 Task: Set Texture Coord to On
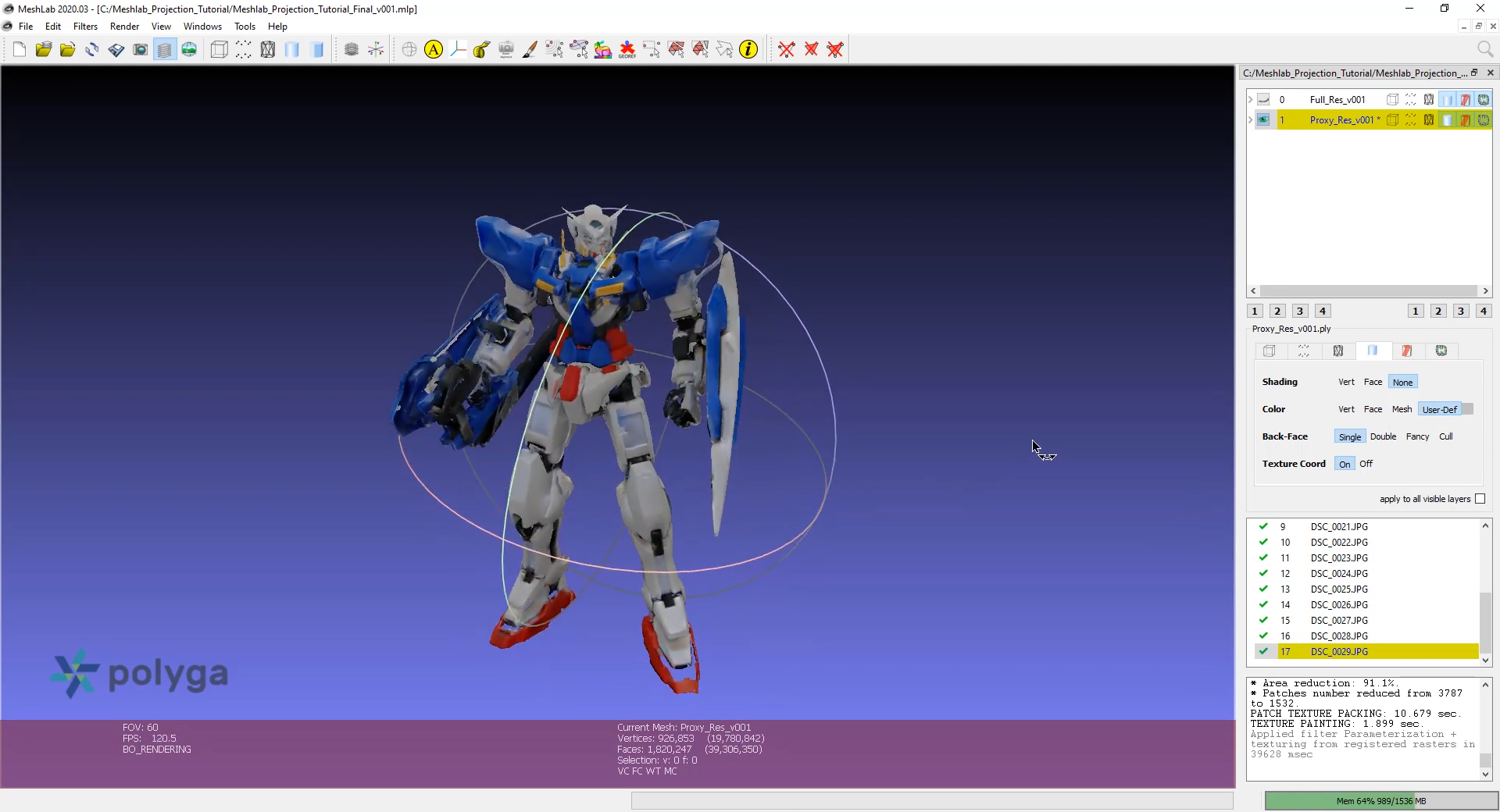point(1345,464)
